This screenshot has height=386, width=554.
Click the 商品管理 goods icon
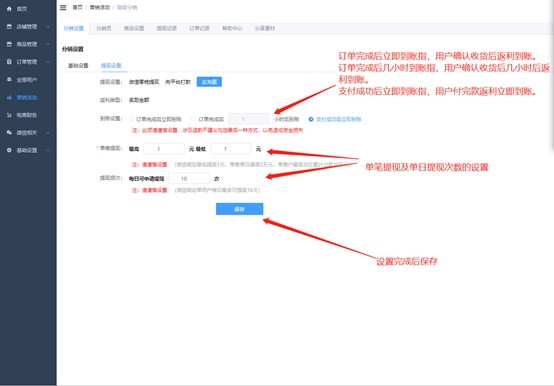[x=9, y=44]
